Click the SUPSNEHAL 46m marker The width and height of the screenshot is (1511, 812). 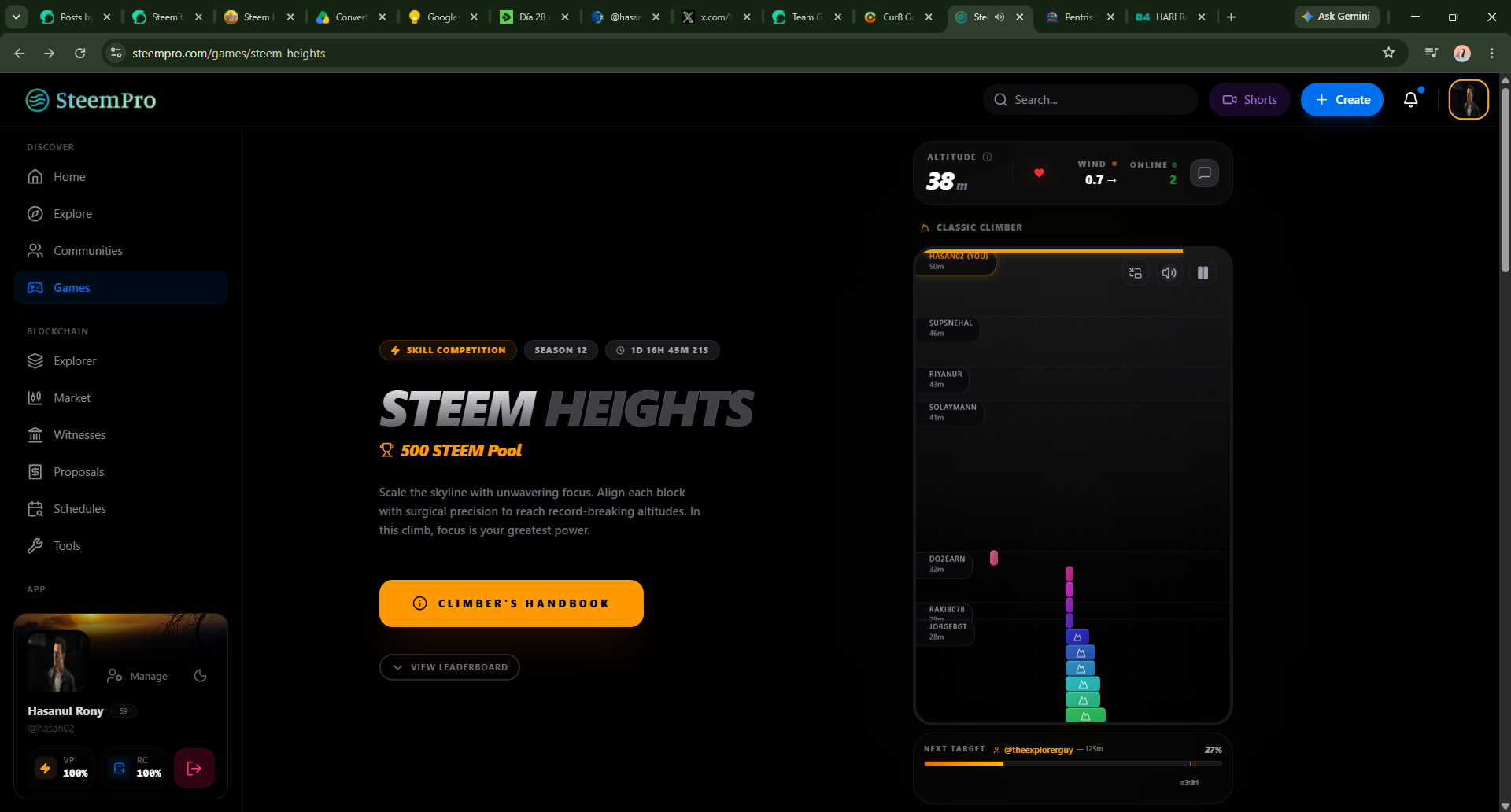(950, 328)
